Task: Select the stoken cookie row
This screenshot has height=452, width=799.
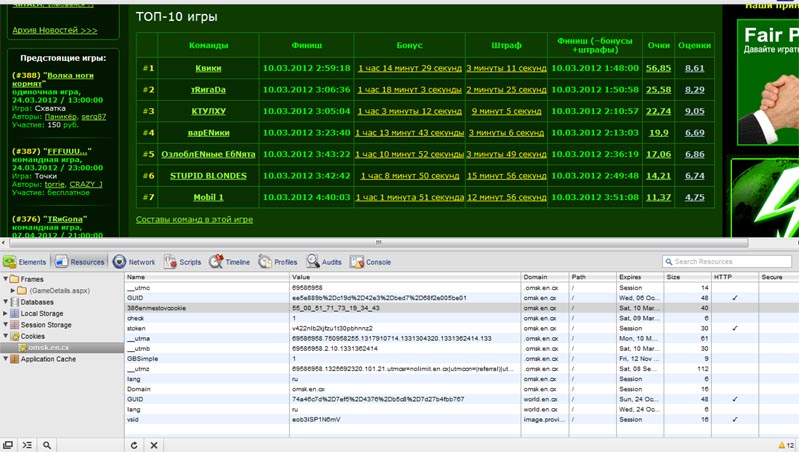Action: pos(462,328)
